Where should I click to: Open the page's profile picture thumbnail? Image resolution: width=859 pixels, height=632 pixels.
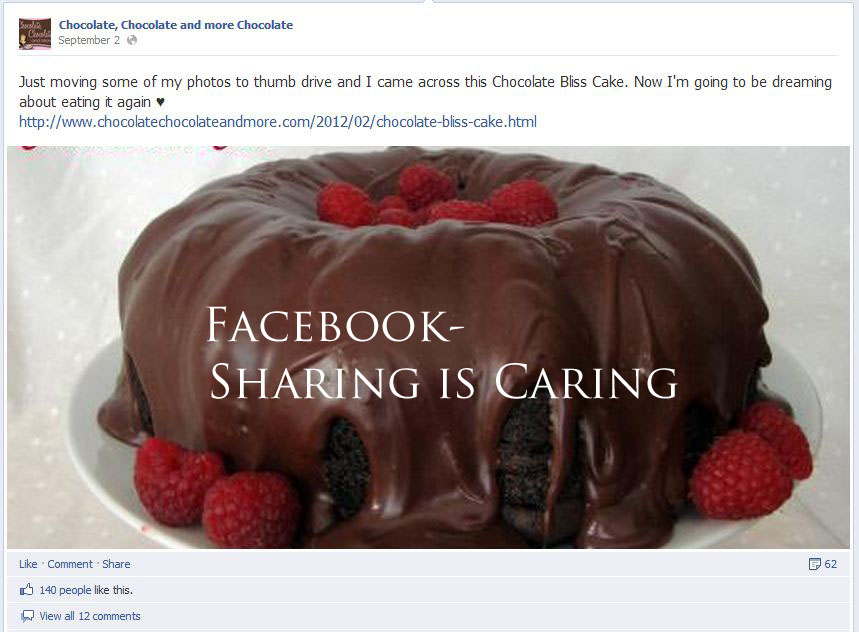pos(35,33)
